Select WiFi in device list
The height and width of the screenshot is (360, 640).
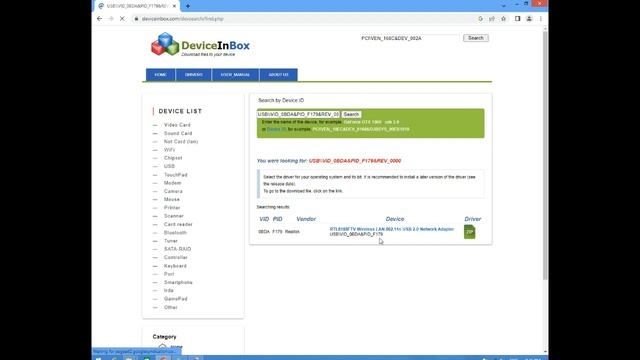pos(169,150)
